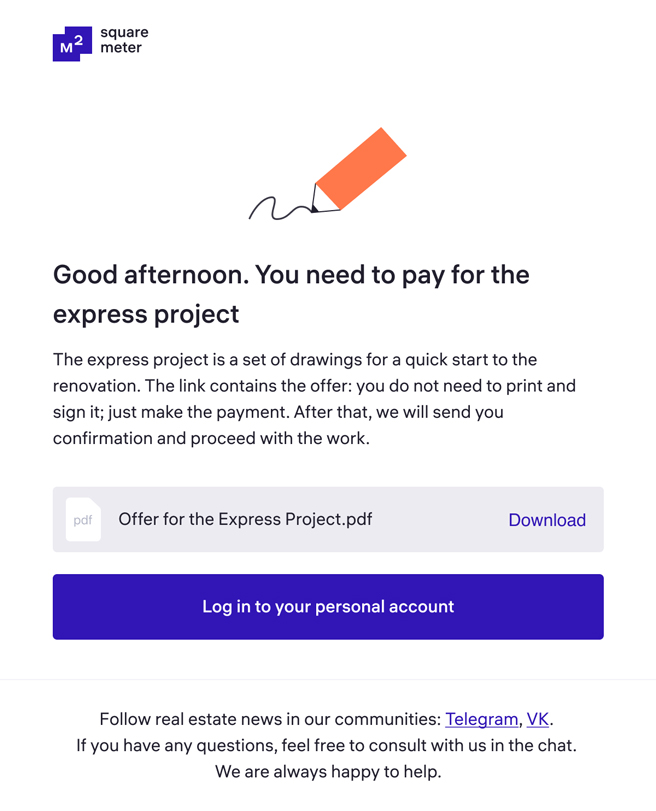
Task: Click the "square meter" brand name text
Action: point(124,40)
